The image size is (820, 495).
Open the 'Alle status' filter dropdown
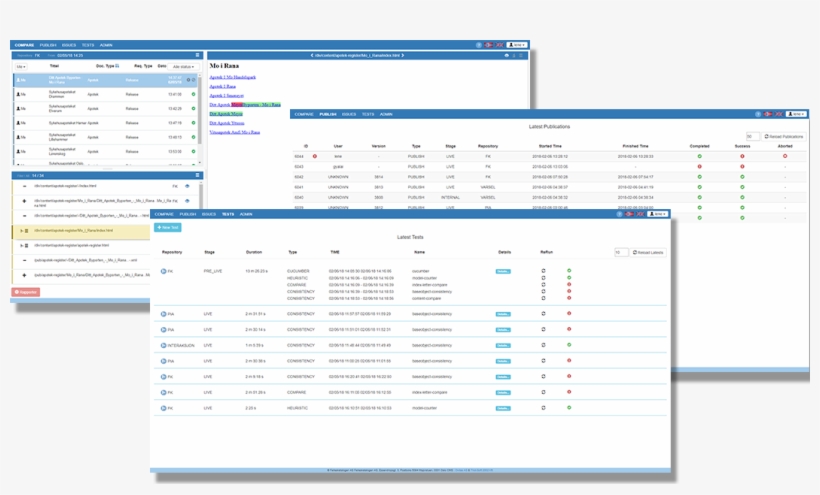[x=184, y=66]
